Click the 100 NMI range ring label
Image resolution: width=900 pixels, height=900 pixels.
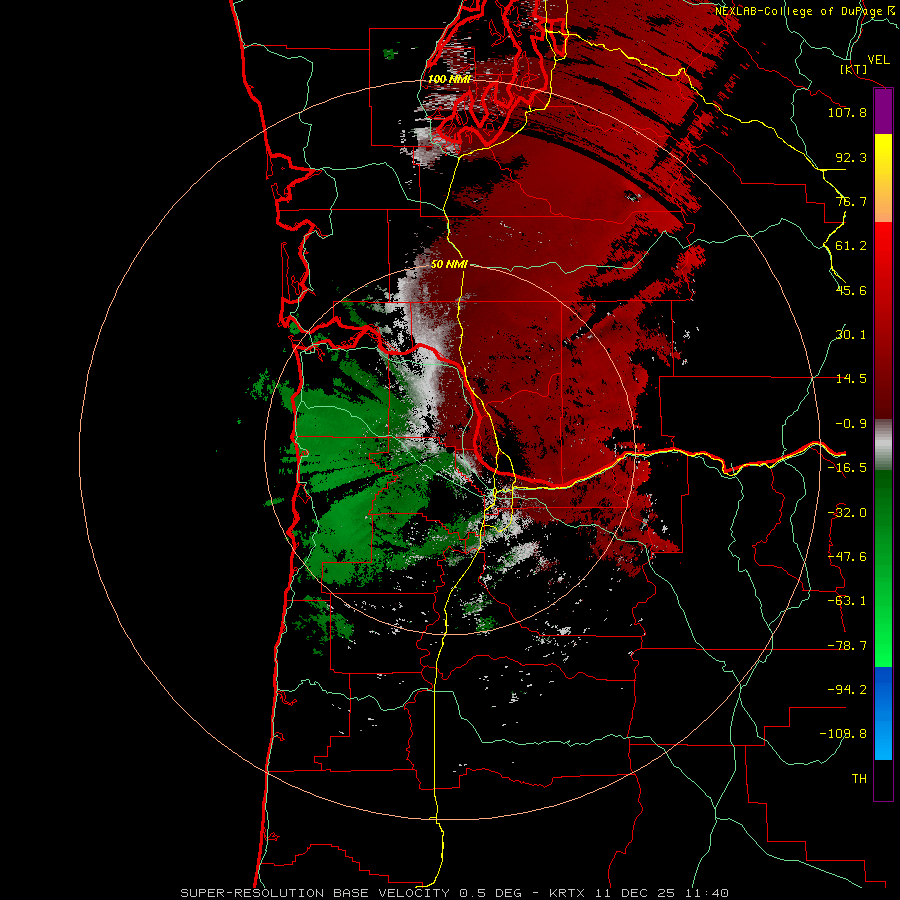[x=449, y=79]
